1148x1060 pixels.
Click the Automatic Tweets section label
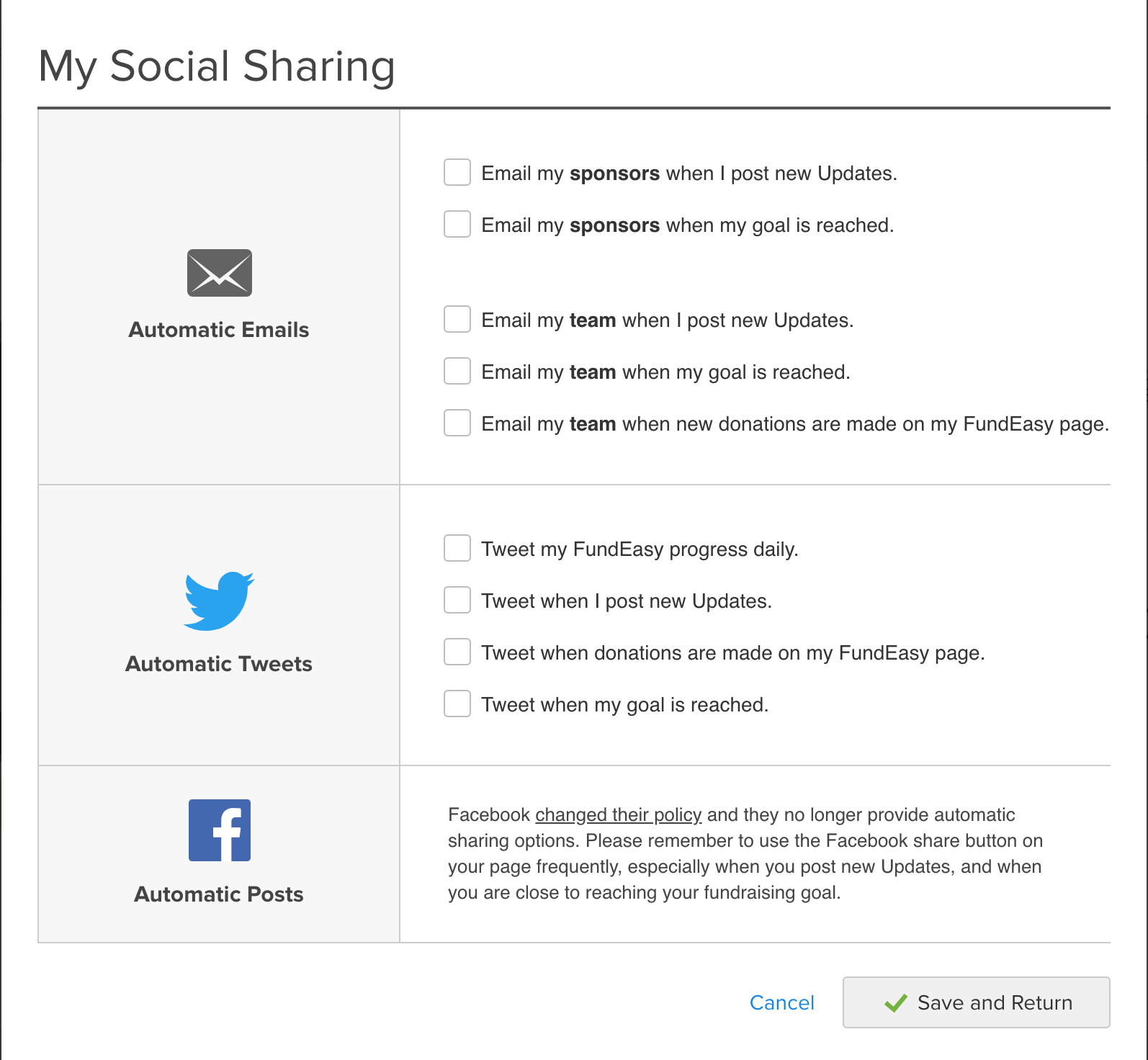(x=219, y=664)
